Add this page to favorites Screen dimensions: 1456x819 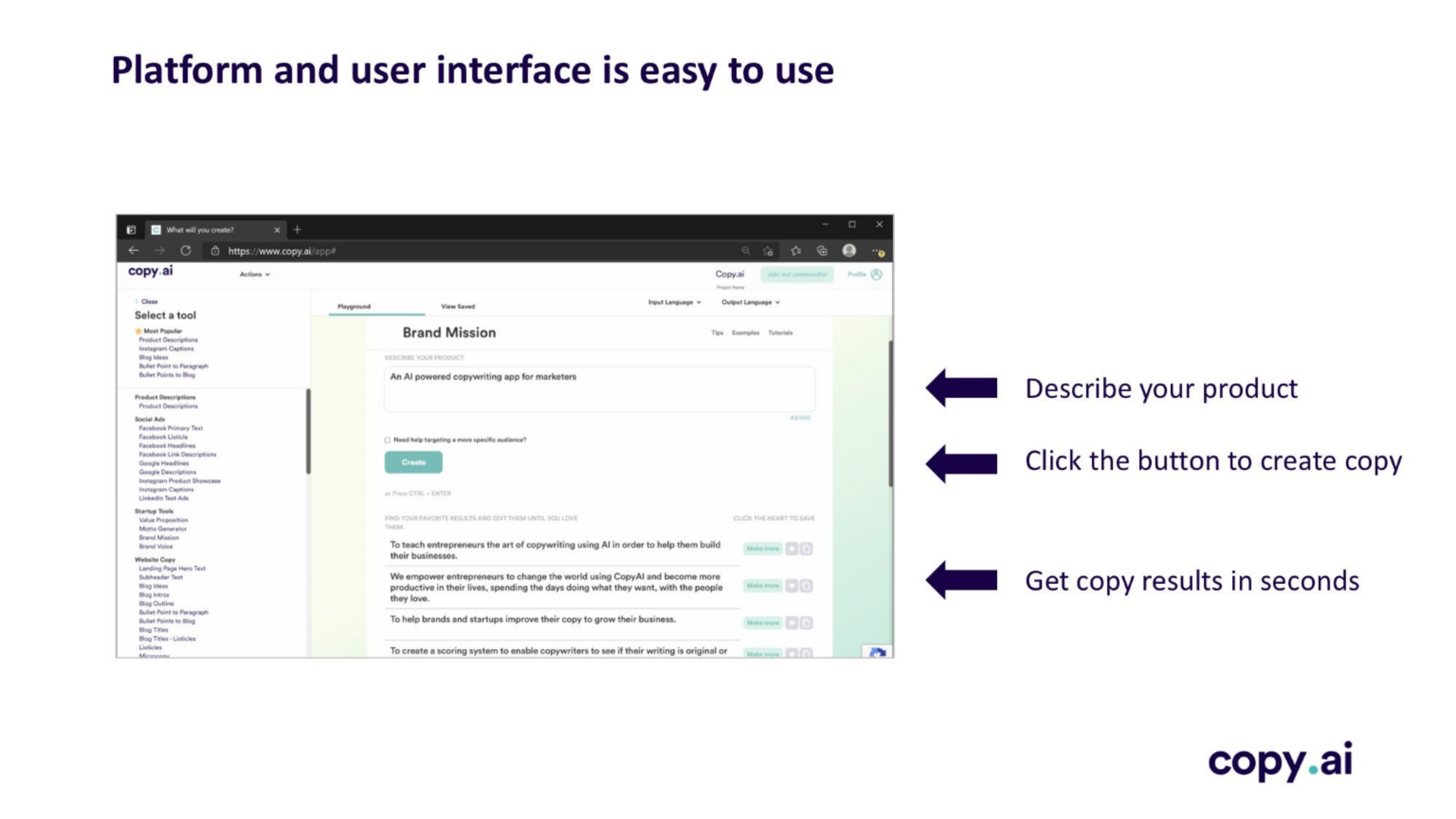pos(768,251)
